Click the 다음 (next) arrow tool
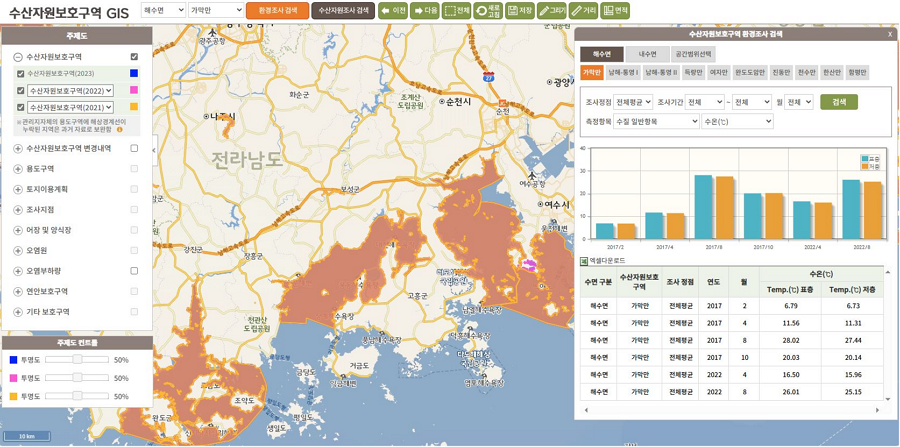The height and width of the screenshot is (447, 900). [425, 10]
